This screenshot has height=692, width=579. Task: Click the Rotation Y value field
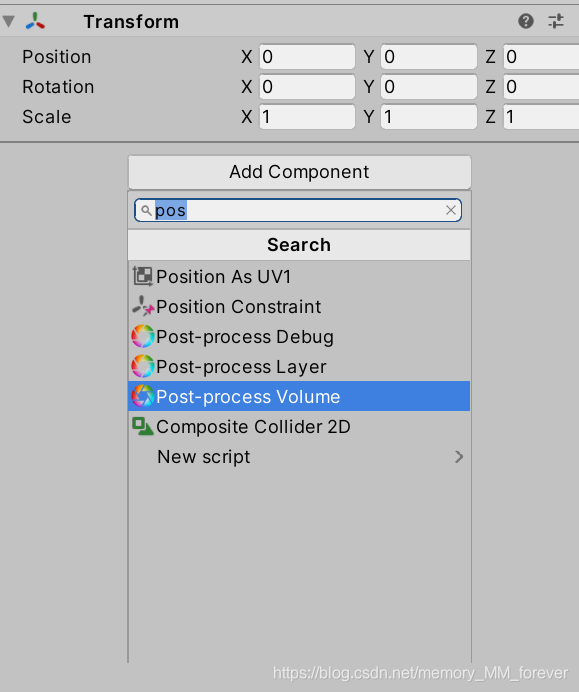[429, 87]
